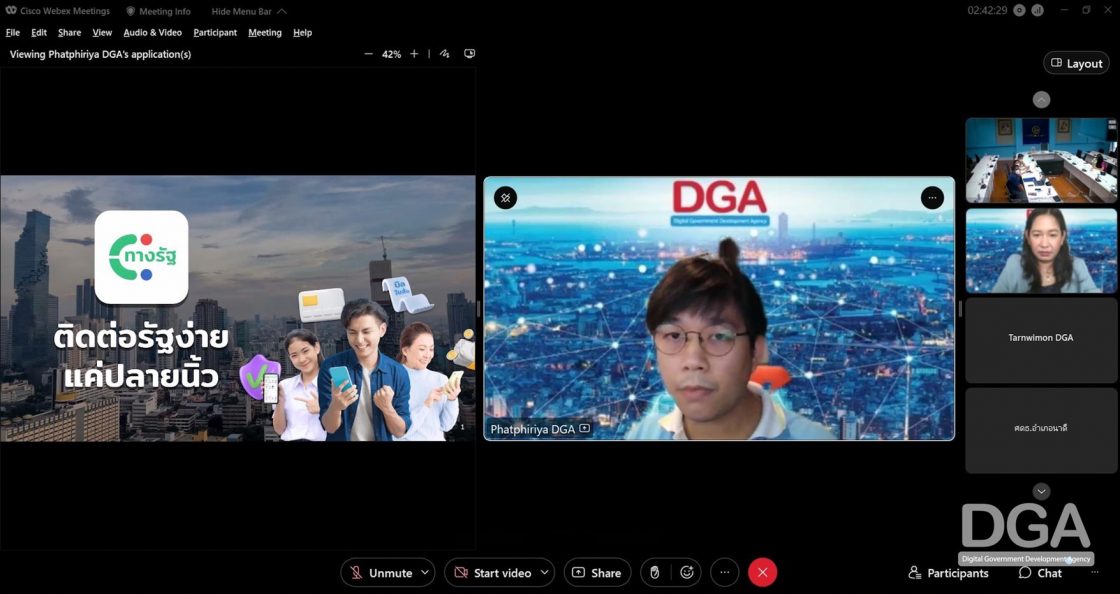Click the statistics bars icon at top

[1037, 10]
